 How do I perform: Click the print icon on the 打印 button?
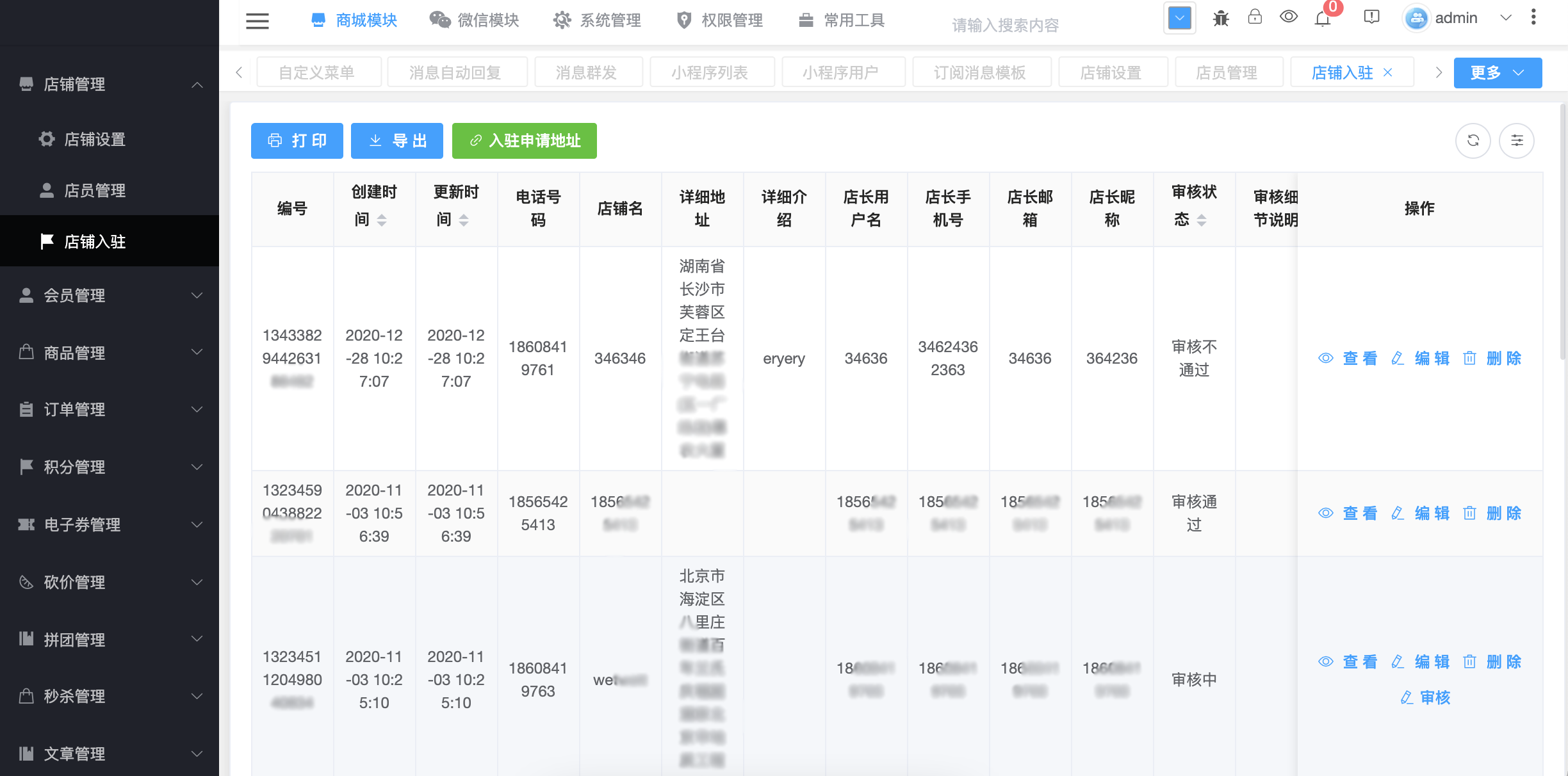click(274, 140)
